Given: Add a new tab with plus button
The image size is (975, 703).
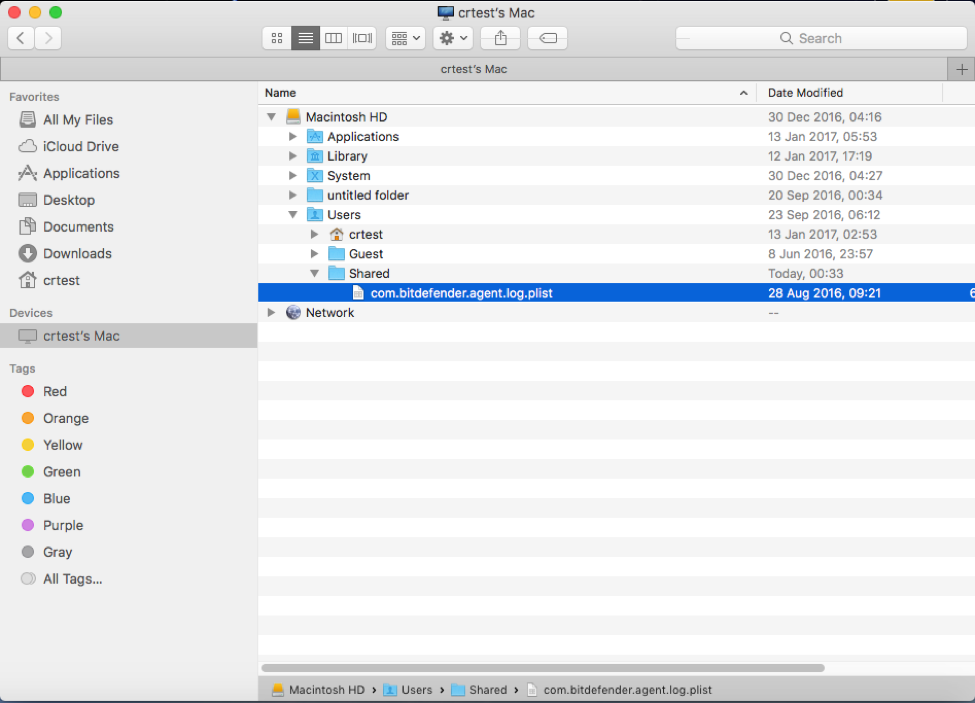Looking at the screenshot, I should [x=961, y=69].
